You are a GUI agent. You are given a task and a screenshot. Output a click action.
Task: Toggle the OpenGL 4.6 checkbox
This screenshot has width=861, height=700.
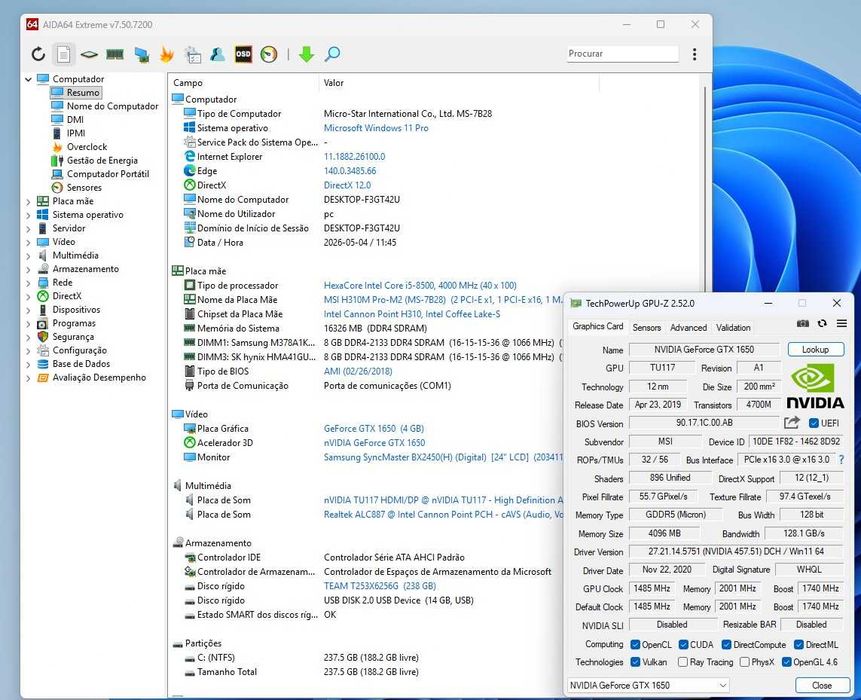tap(786, 662)
